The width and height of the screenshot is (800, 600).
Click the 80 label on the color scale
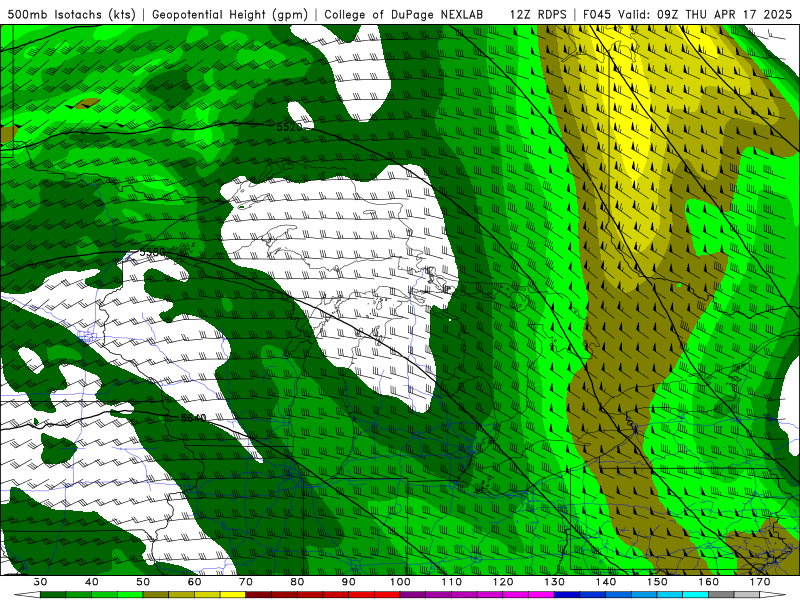[x=297, y=582]
